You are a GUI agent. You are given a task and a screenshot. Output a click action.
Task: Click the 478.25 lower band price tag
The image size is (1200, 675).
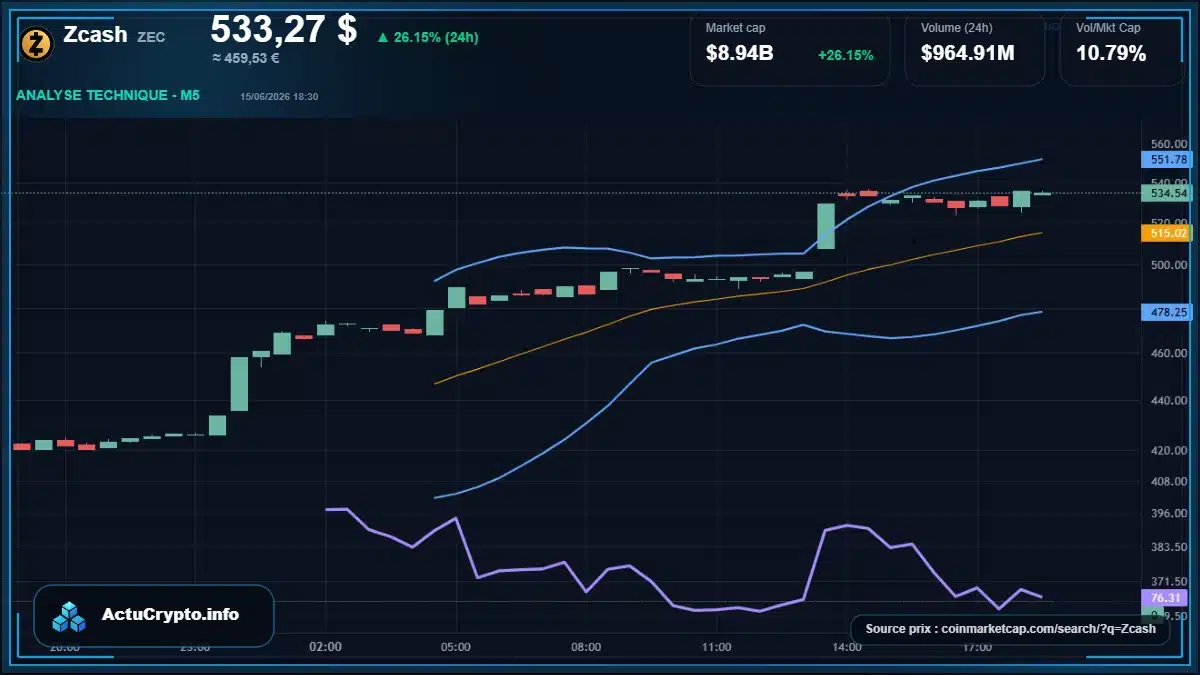pyautogui.click(x=1166, y=312)
